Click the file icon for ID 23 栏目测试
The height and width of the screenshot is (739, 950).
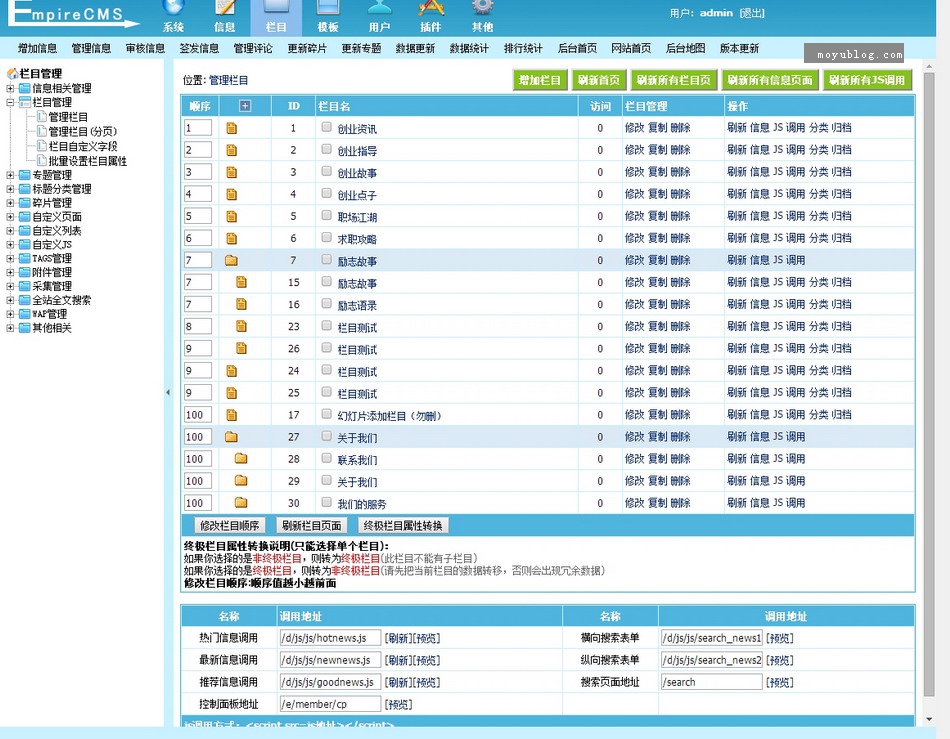click(x=241, y=326)
